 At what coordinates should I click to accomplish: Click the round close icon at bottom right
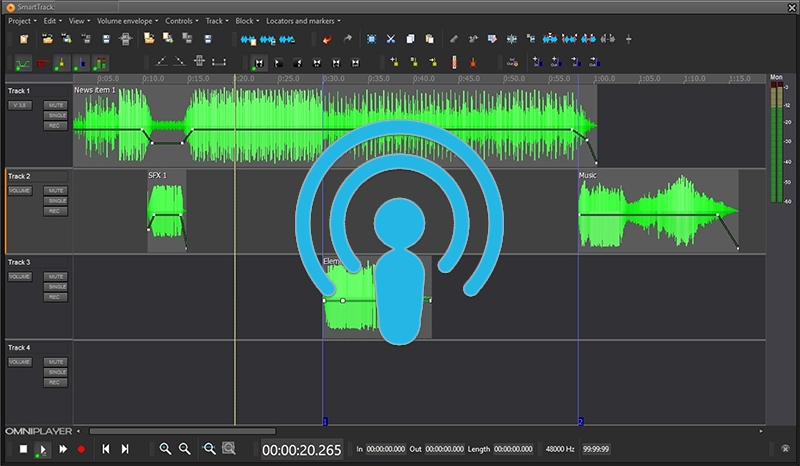tap(785, 449)
